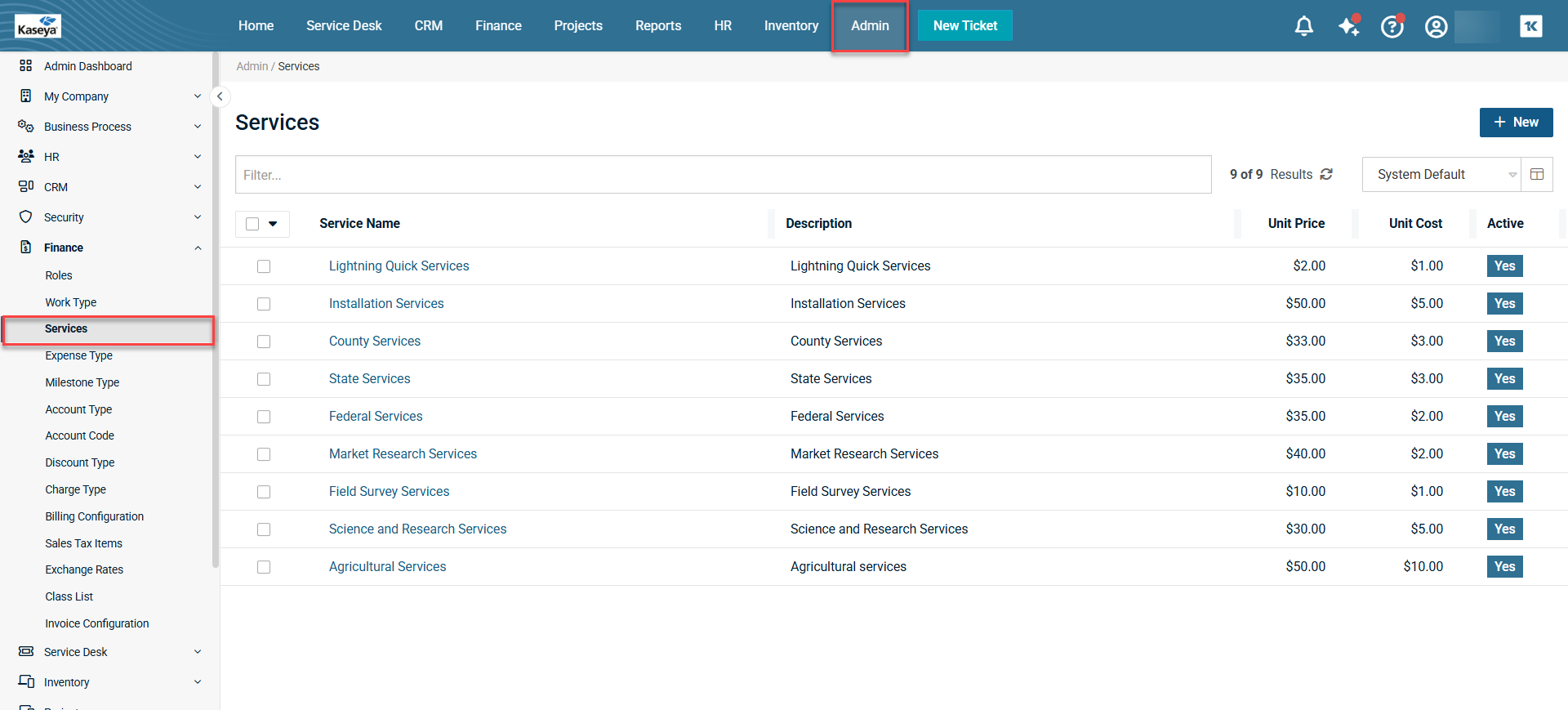This screenshot has width=1568, height=710.
Task: Check the Lightning Quick Services checkbox
Action: (264, 266)
